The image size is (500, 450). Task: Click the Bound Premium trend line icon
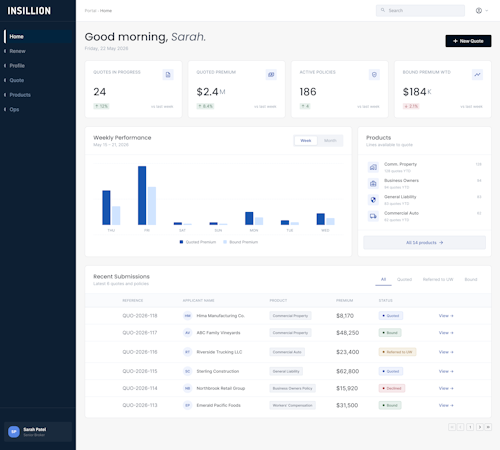pyautogui.click(x=477, y=75)
